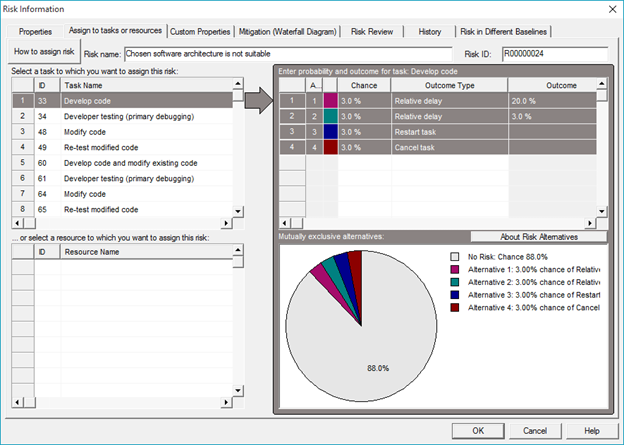Open the History tab
Screen dimensions: 624x445
(x=429, y=31)
